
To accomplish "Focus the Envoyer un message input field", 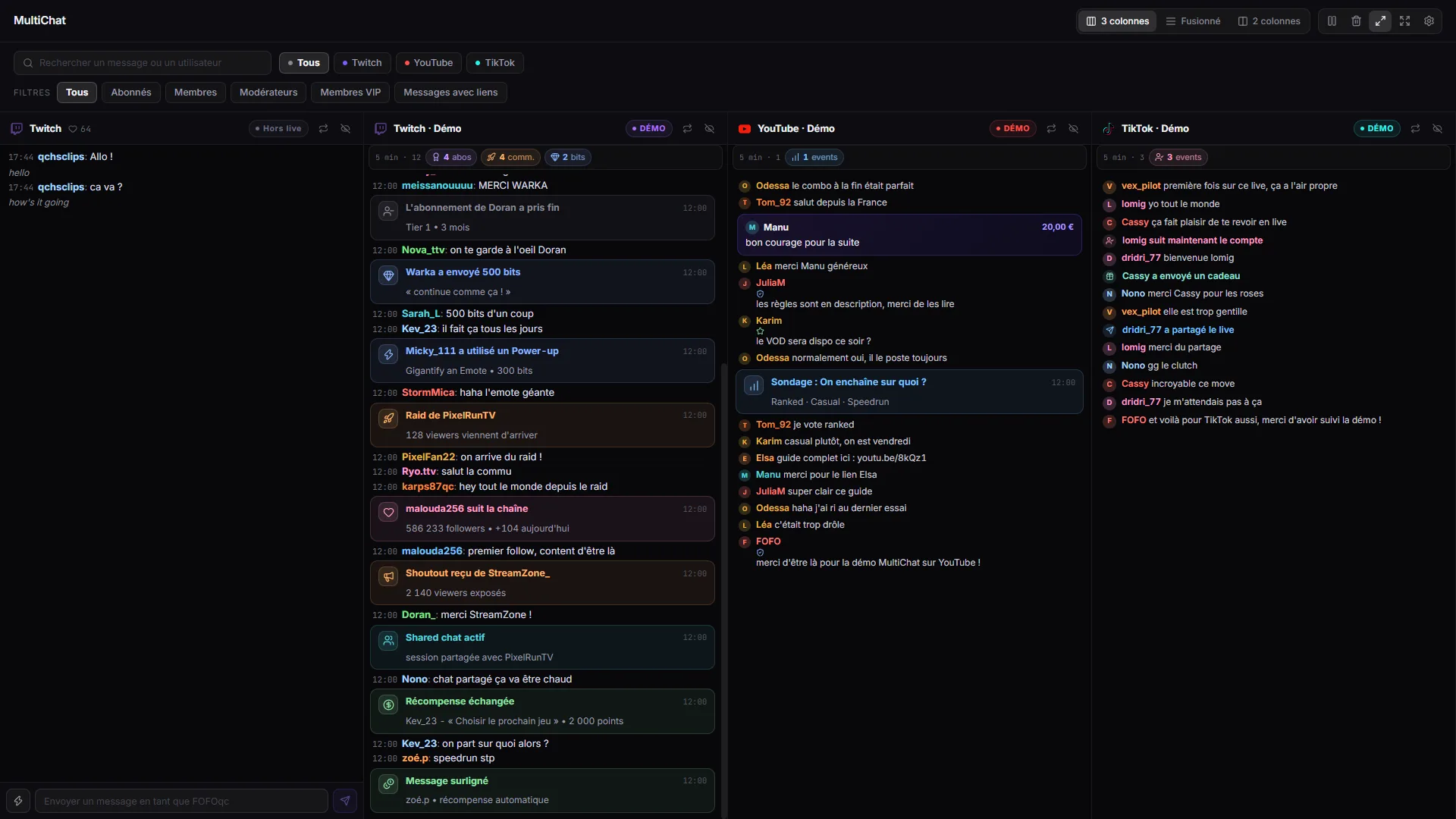I will pyautogui.click(x=181, y=801).
